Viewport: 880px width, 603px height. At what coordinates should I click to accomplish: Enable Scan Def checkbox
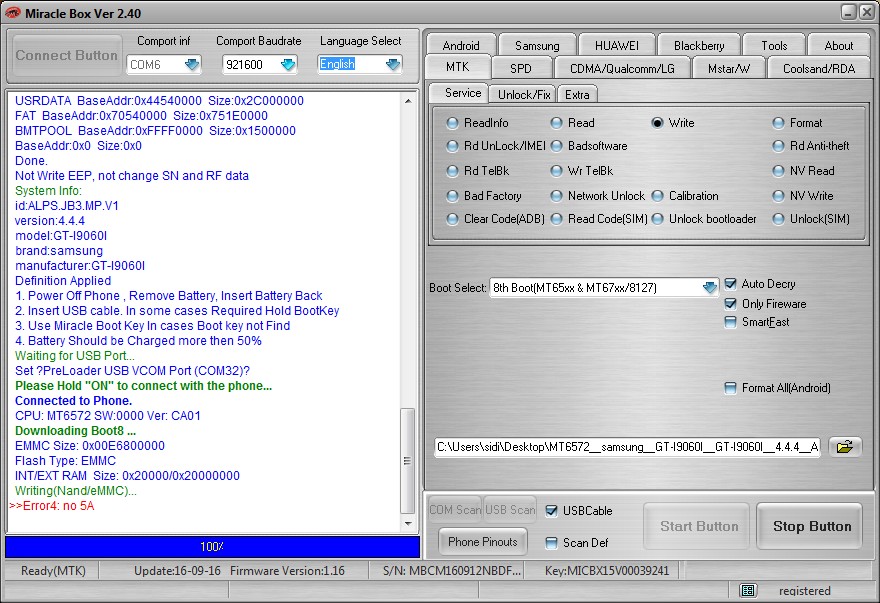[x=552, y=543]
